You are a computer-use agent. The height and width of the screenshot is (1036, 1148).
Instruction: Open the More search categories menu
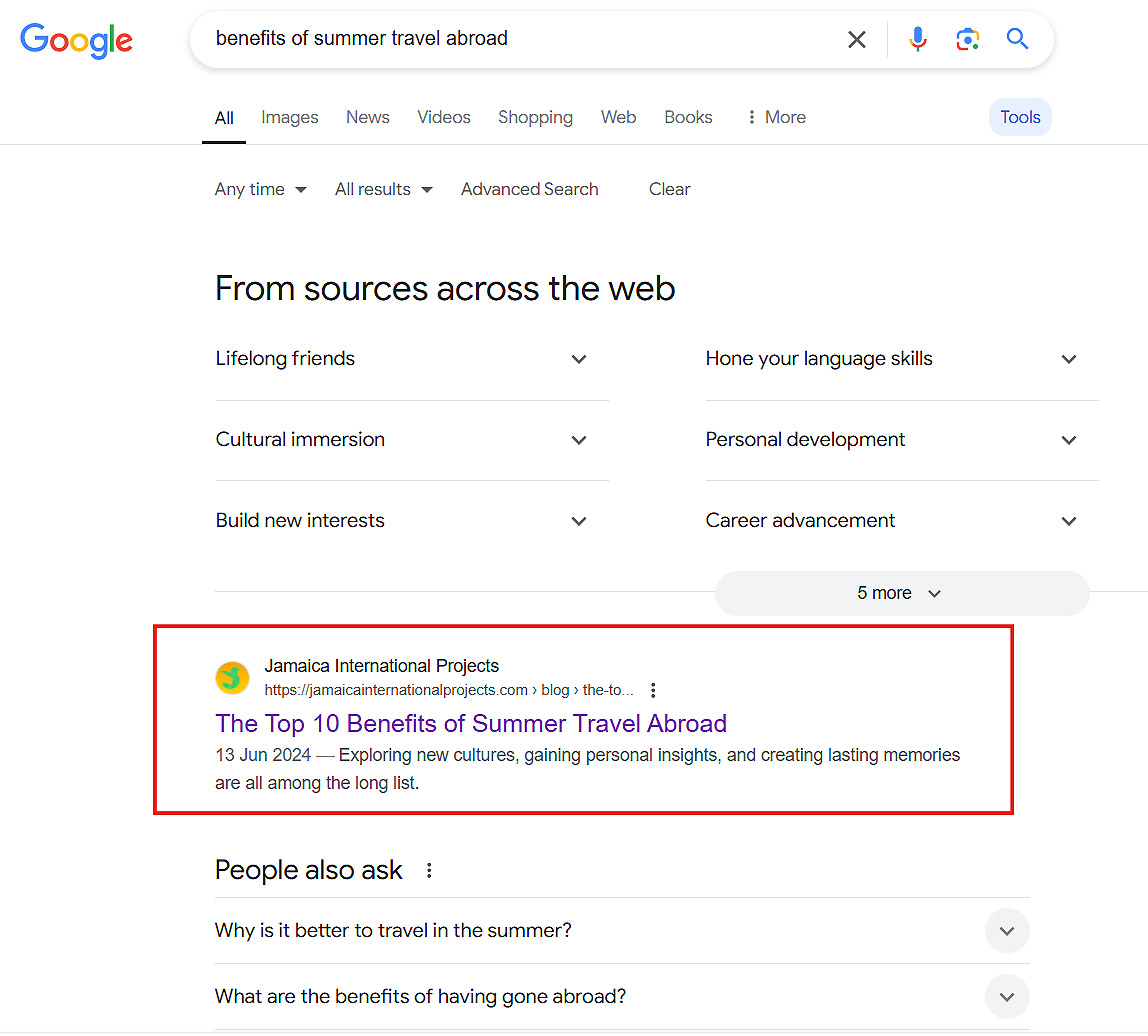[776, 117]
